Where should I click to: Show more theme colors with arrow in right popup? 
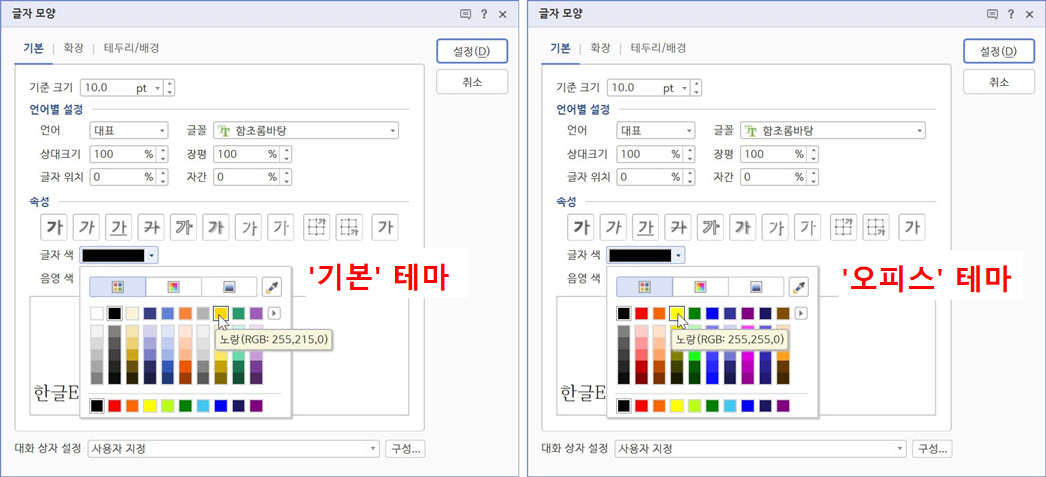(x=800, y=314)
